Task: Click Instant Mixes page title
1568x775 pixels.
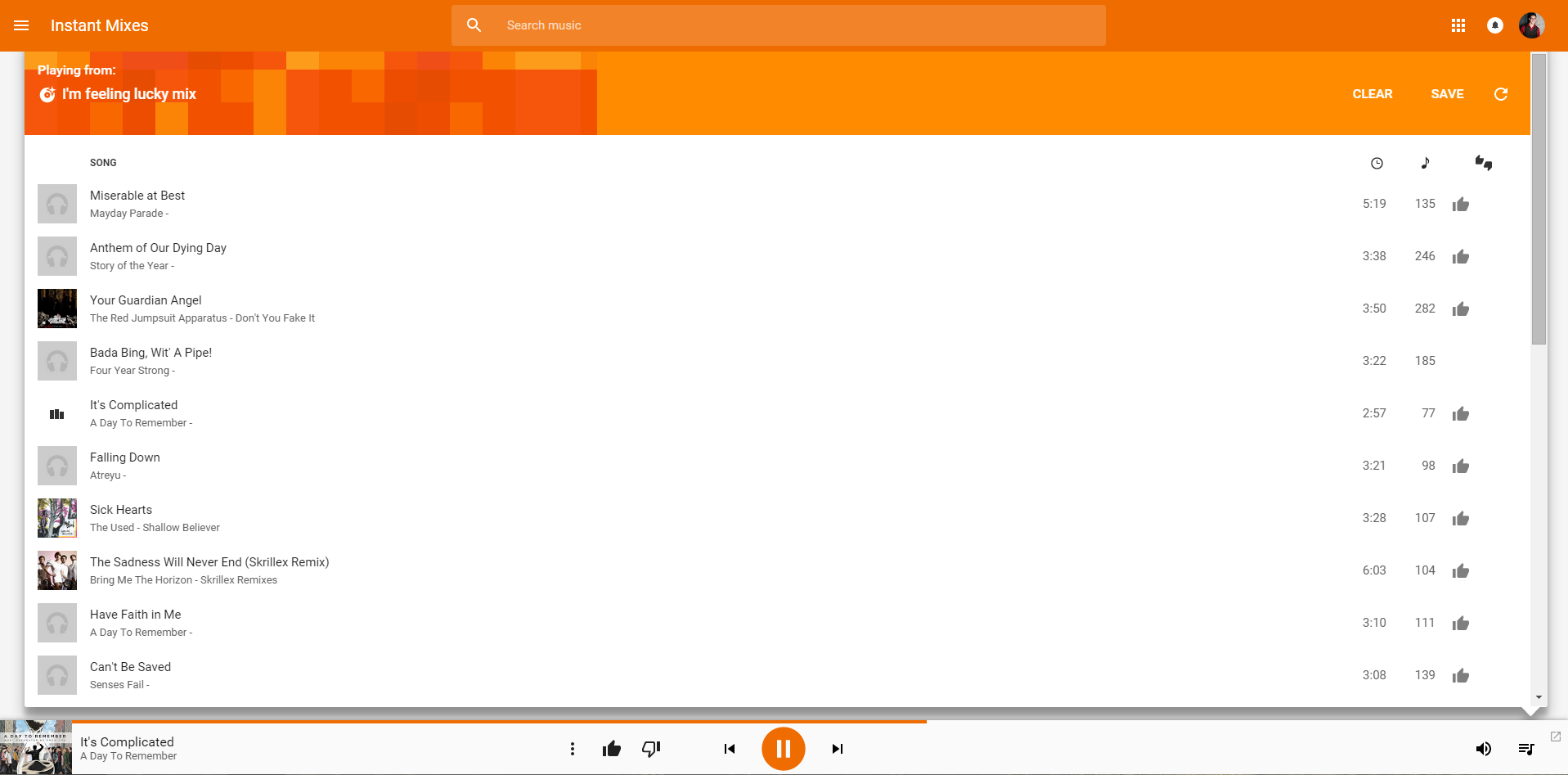Action: (x=100, y=25)
